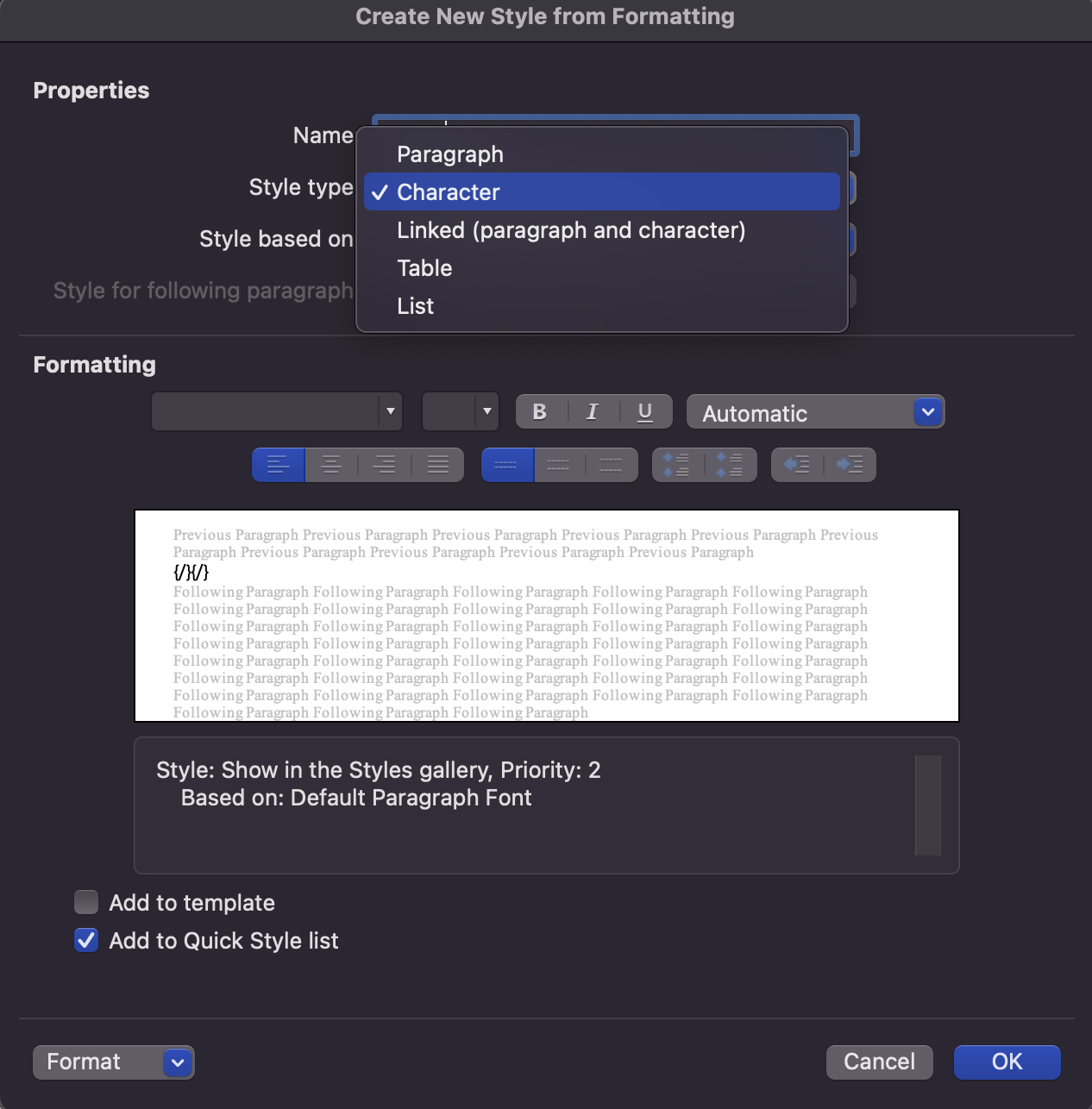Toggle right text alignment
The width and height of the screenshot is (1092, 1109).
click(385, 465)
